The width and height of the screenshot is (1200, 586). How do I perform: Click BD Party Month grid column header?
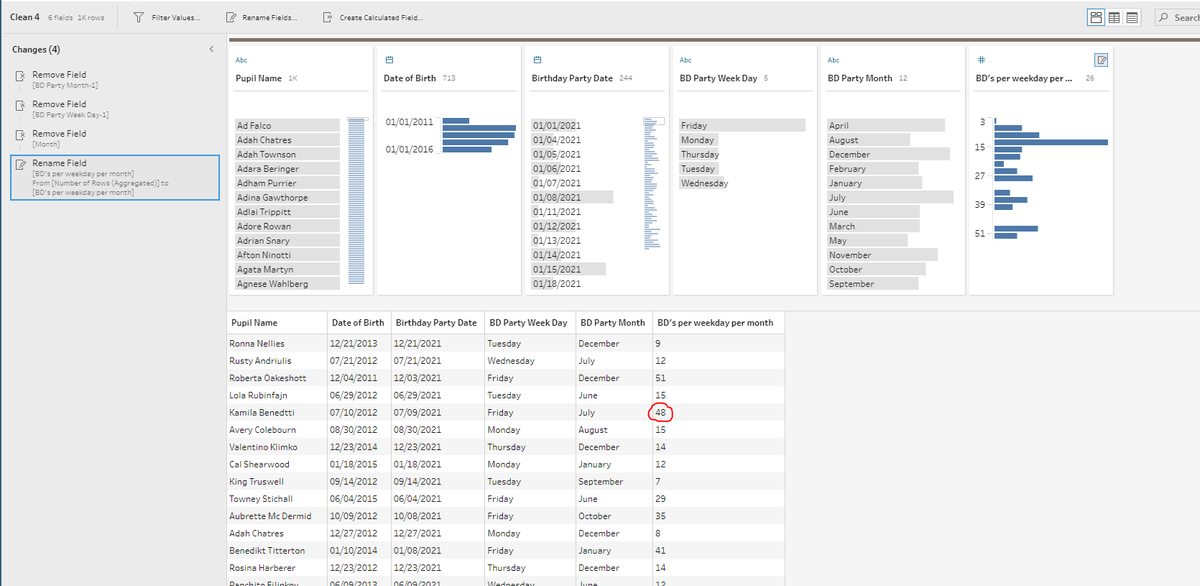tap(613, 323)
